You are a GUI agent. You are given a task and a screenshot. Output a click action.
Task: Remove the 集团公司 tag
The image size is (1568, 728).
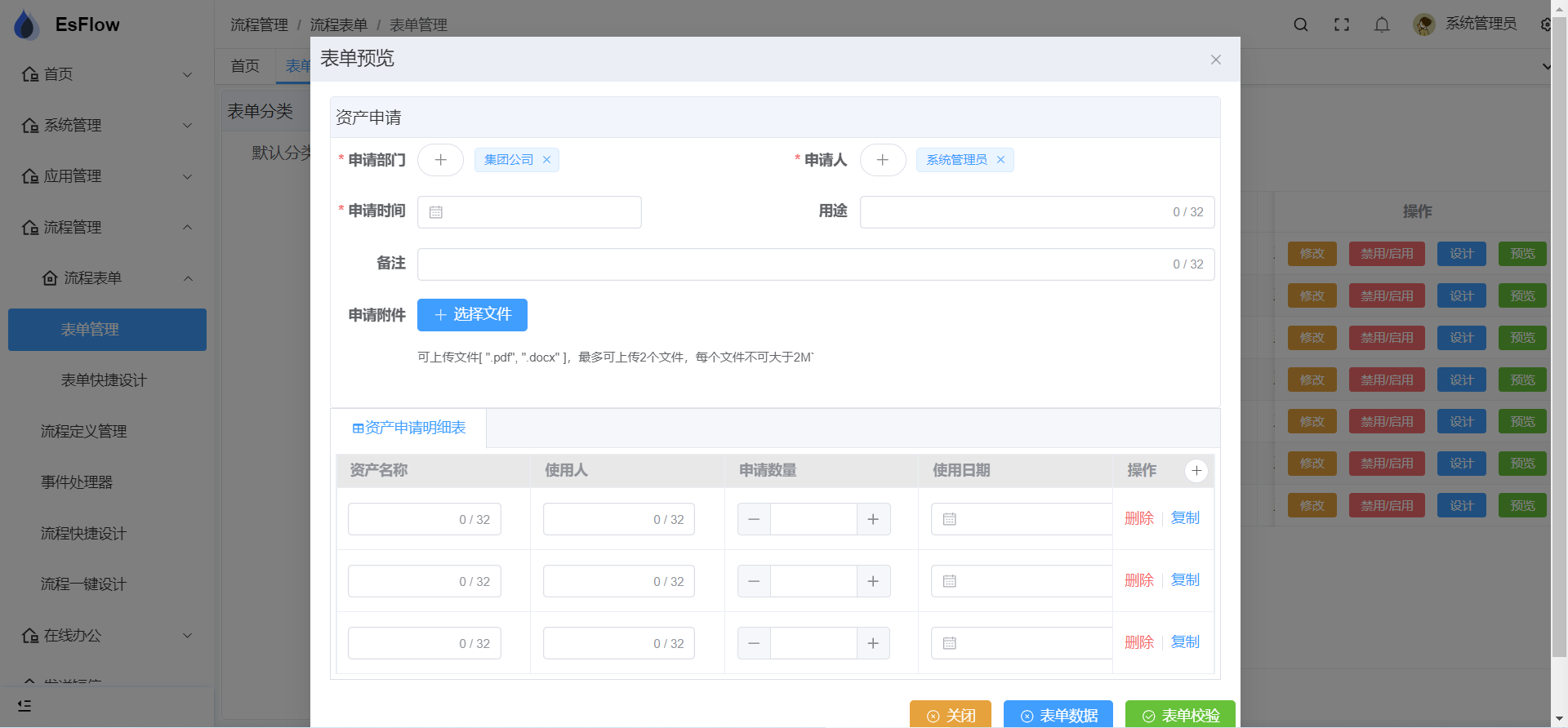(x=546, y=160)
